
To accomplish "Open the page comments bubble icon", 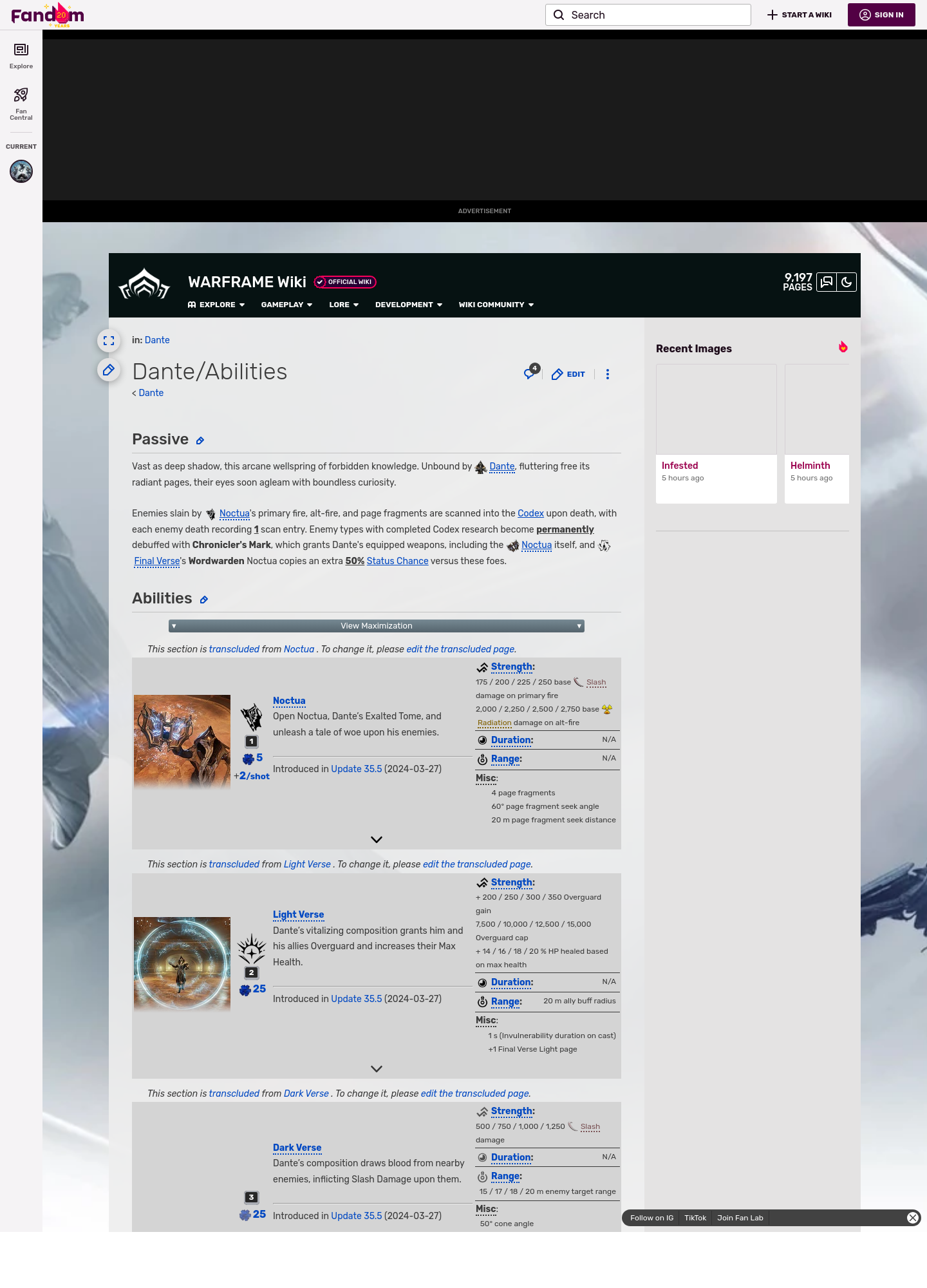I will [x=531, y=373].
